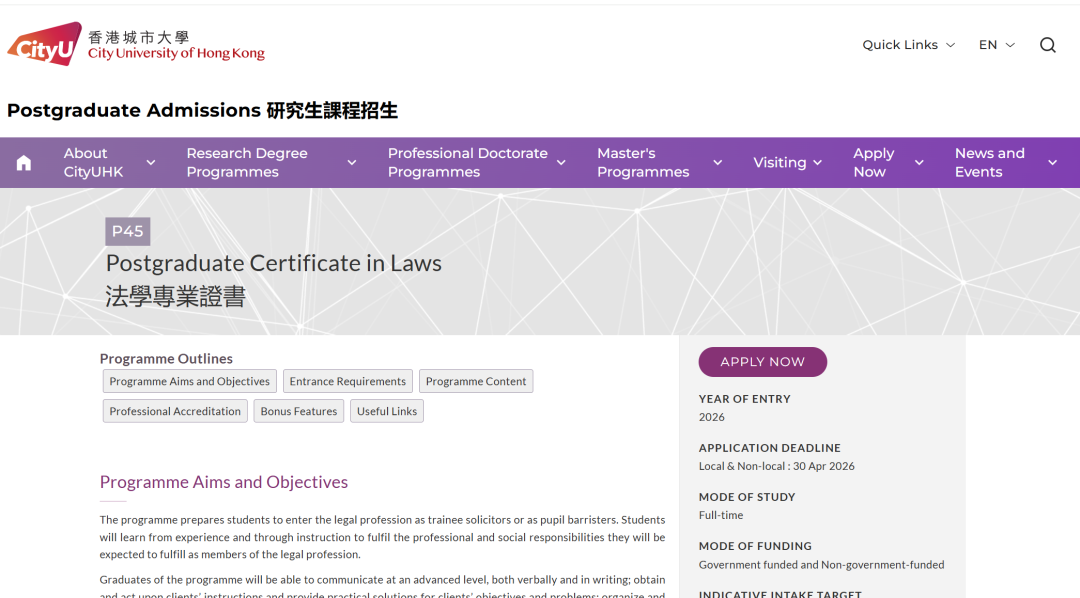Open the Bonus Features section
Image resolution: width=1080 pixels, height=598 pixels.
pos(299,411)
